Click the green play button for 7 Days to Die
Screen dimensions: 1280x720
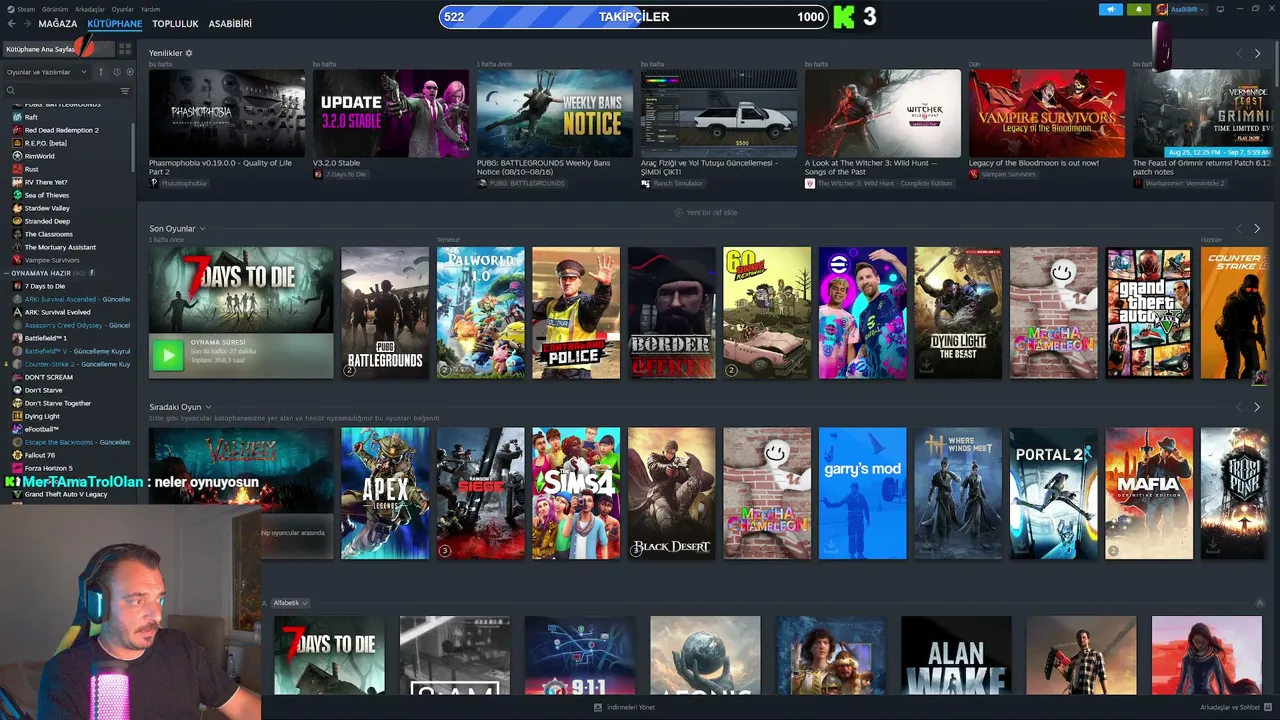(168, 355)
